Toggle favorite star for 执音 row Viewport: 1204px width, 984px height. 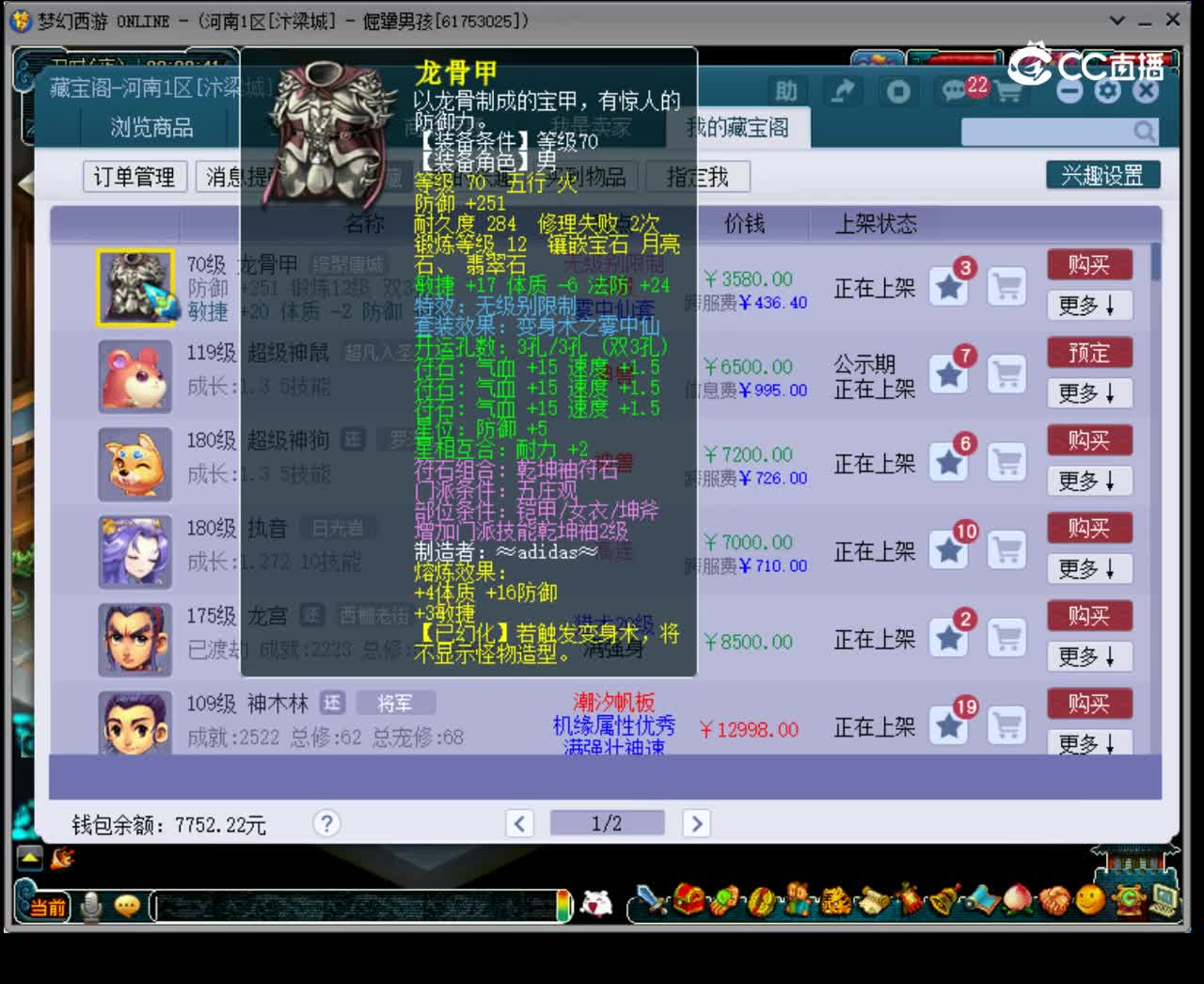tap(949, 550)
